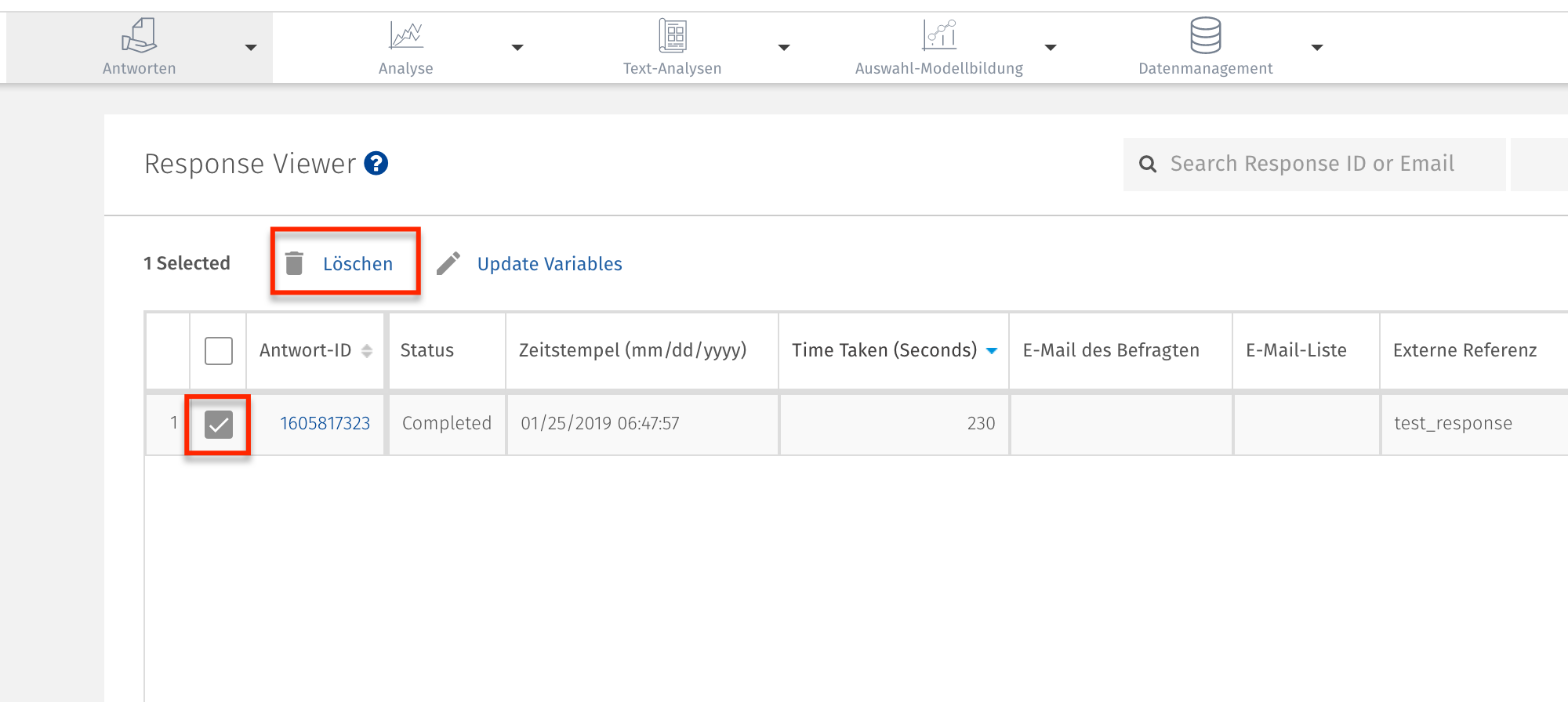Open the Text-Analysen tab
This screenshot has height=702, width=1568.
pyautogui.click(x=672, y=68)
